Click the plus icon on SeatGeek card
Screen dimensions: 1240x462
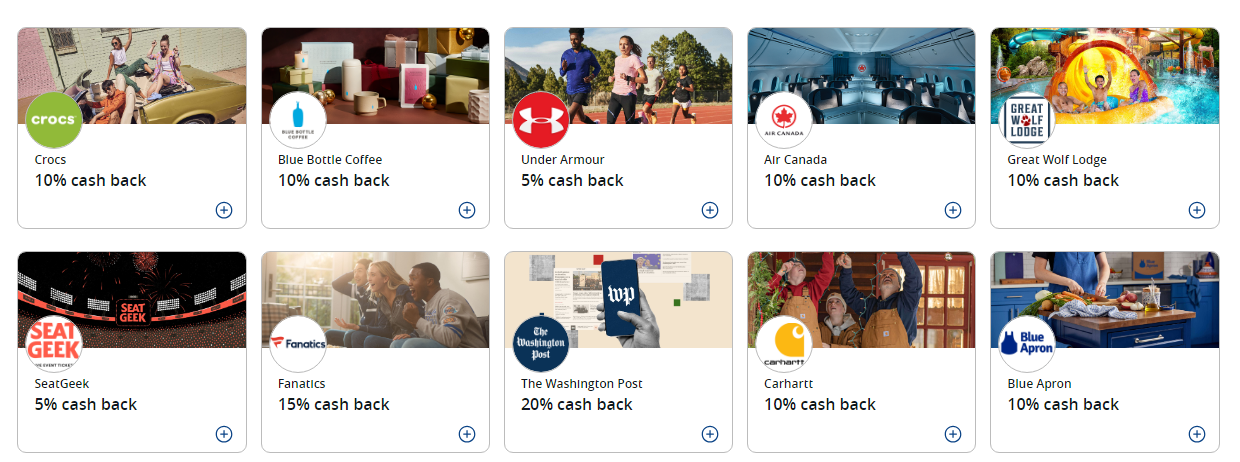224,434
